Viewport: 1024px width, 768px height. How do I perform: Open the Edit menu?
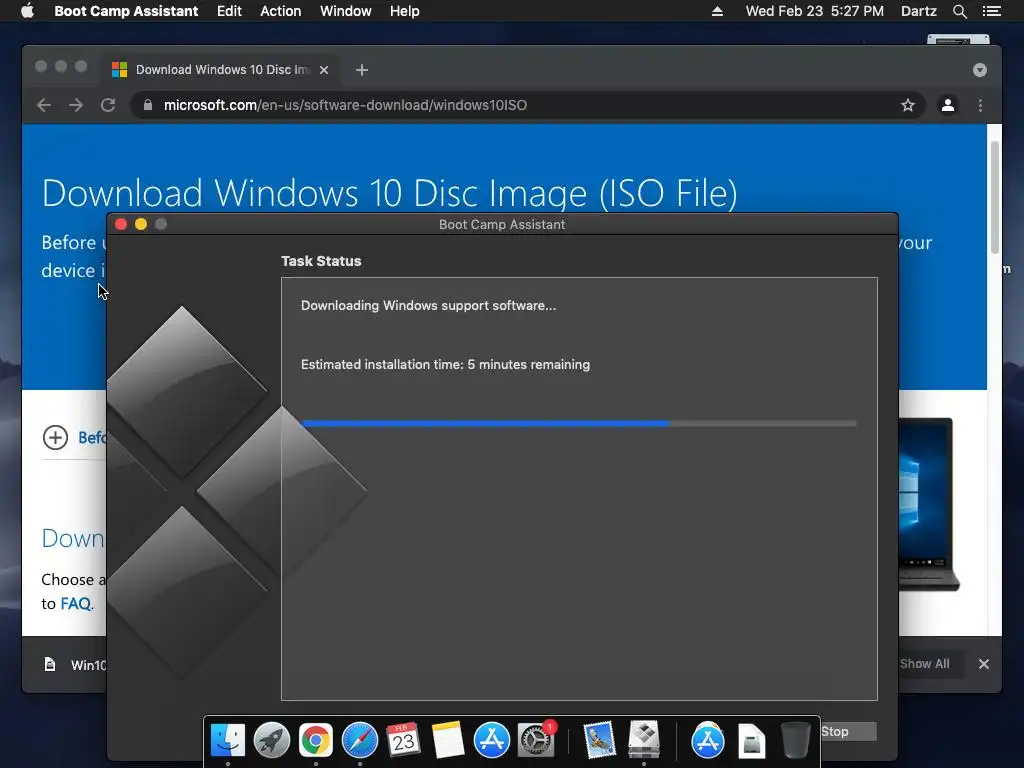pyautogui.click(x=229, y=11)
